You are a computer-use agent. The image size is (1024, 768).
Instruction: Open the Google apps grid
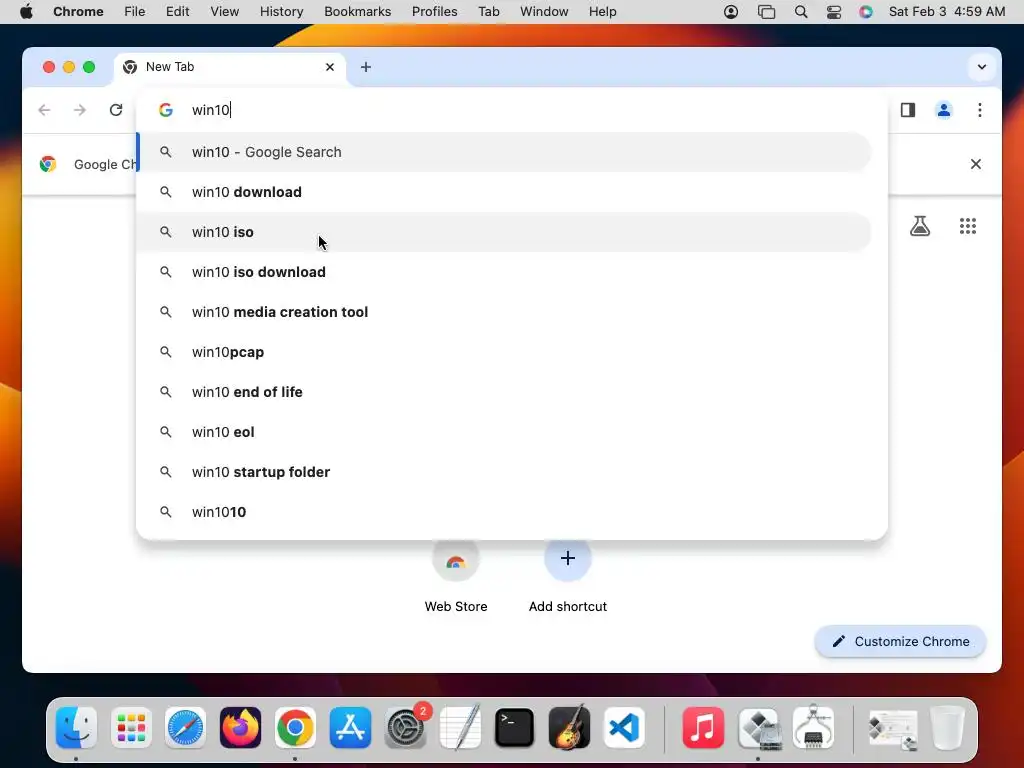pyautogui.click(x=968, y=226)
